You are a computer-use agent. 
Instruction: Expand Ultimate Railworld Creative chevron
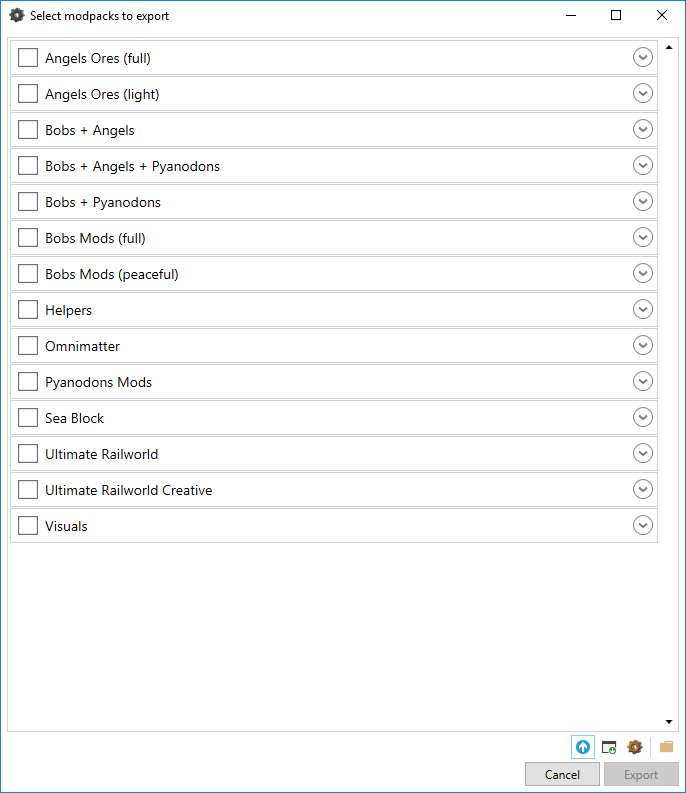(x=642, y=489)
